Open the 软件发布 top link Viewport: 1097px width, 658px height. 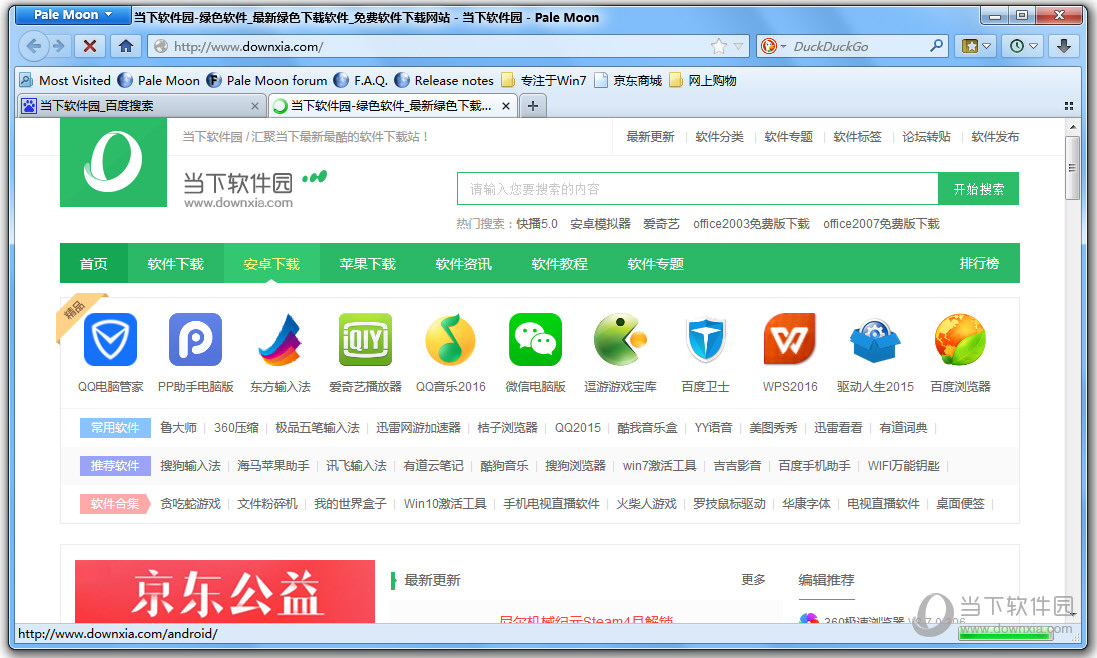995,136
